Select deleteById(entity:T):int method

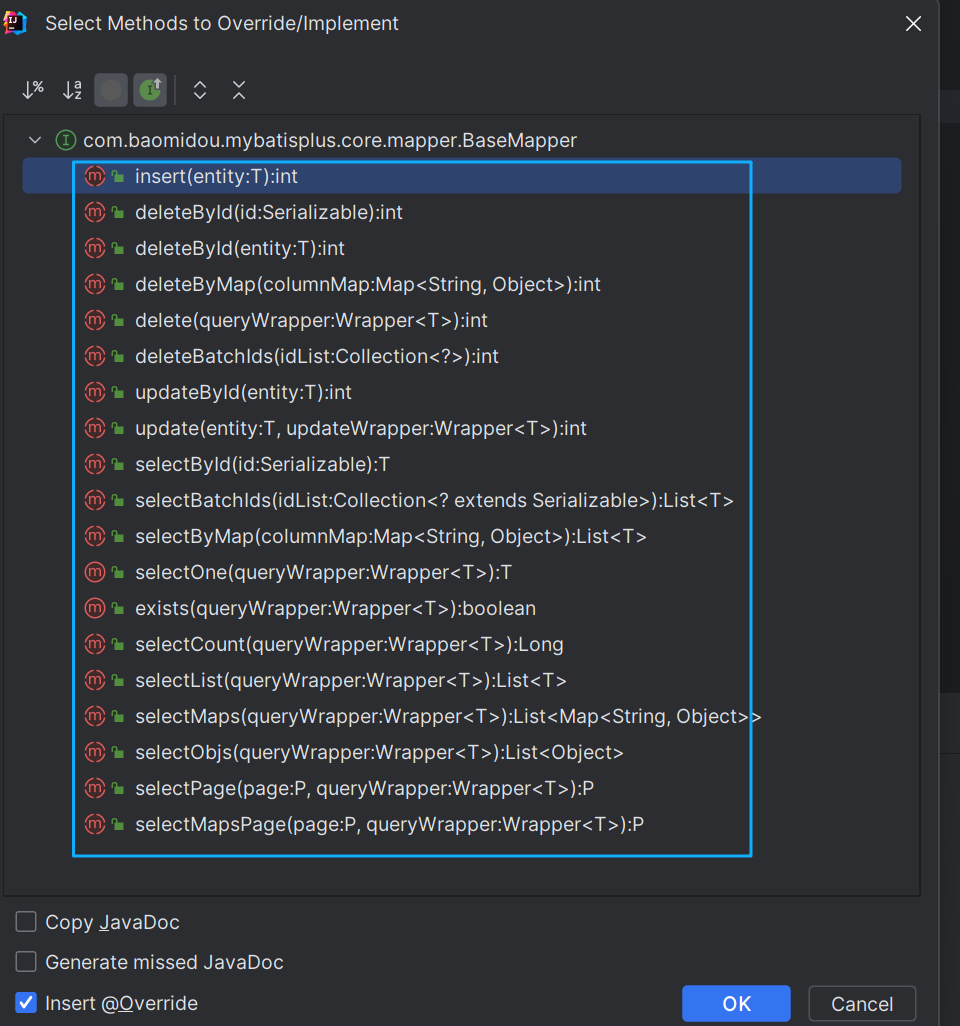461,248
